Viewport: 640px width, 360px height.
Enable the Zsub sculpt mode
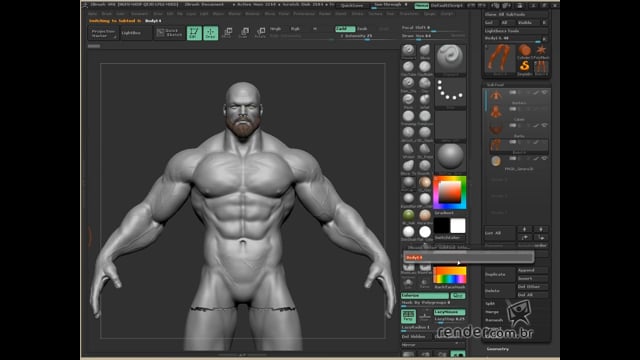point(362,29)
